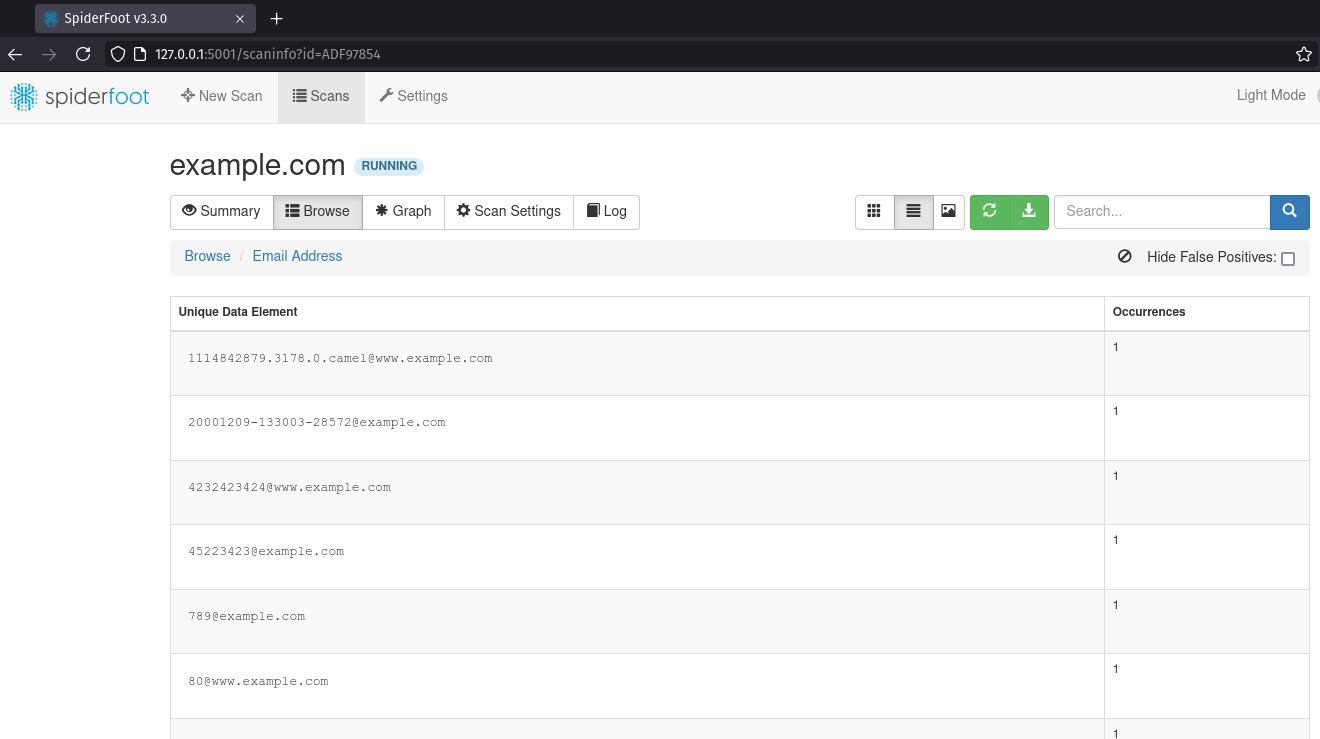Select the image view icon button
Viewport: 1320px width, 739px height.
(948, 212)
